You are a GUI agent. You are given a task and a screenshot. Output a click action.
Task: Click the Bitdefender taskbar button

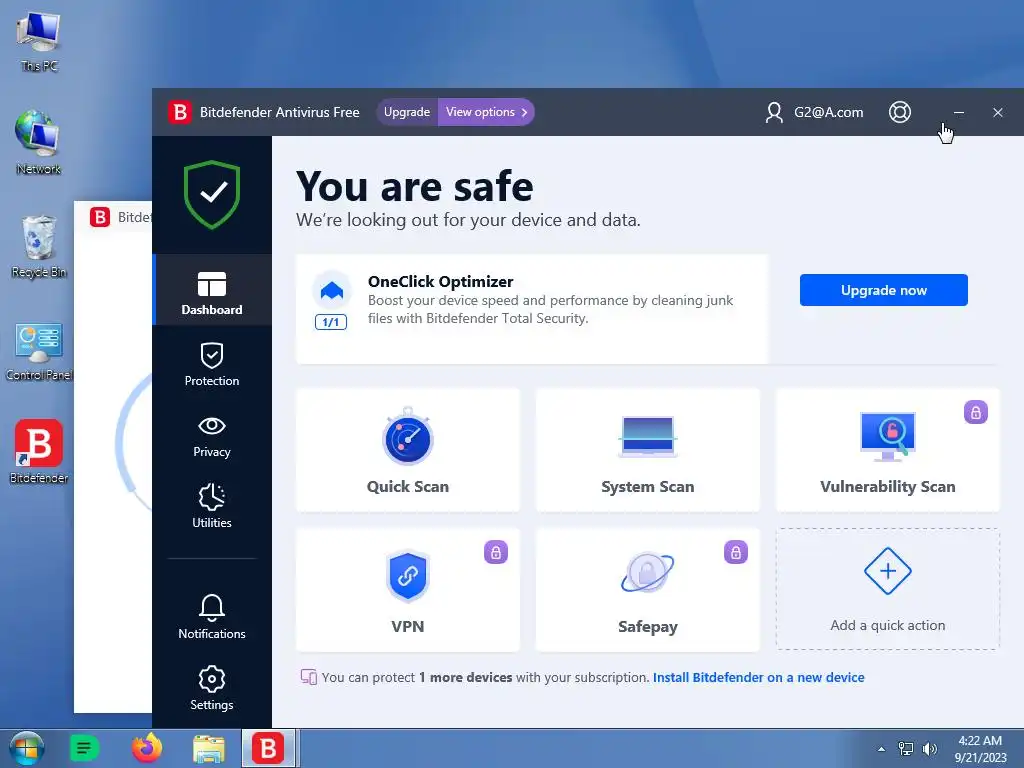pos(268,748)
